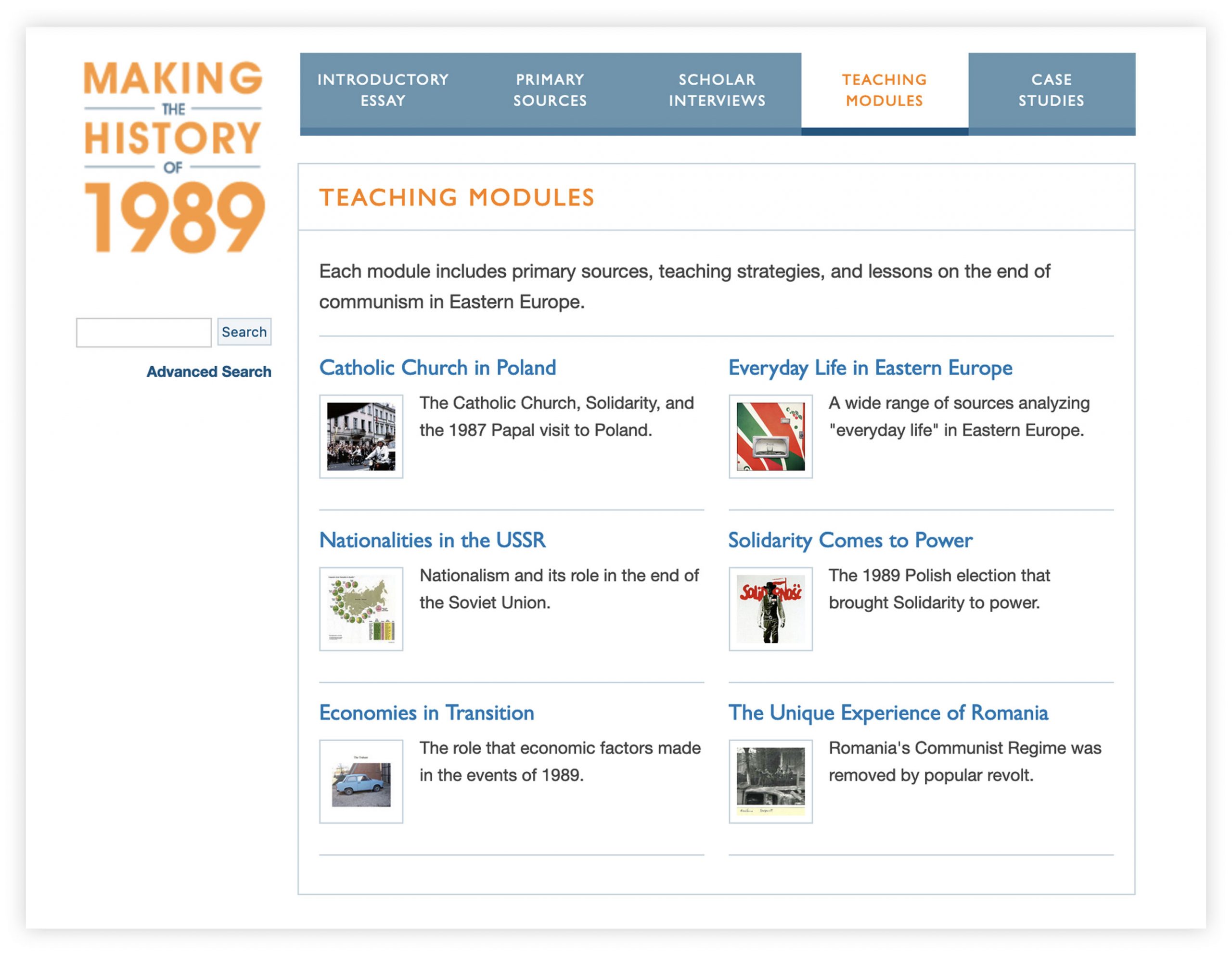This screenshot has width=1232, height=961.
Task: Click the red and green striped thumbnail
Action: tap(770, 436)
